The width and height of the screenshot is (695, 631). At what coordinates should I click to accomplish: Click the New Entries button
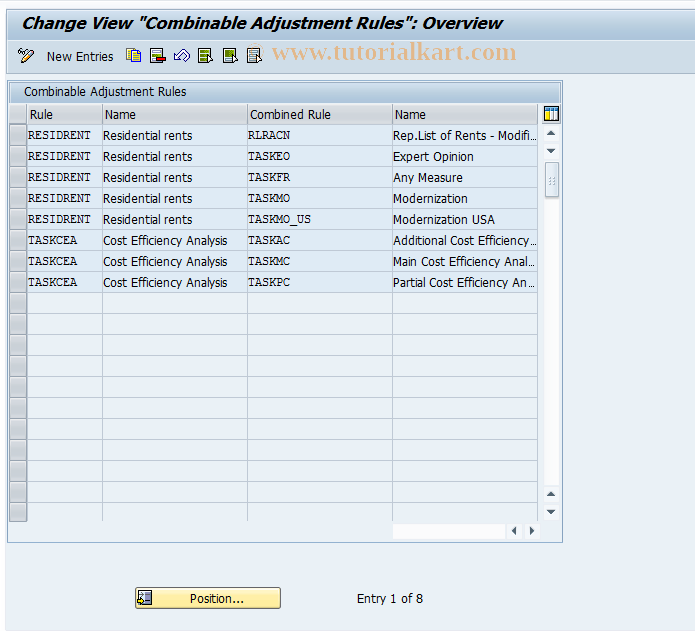click(80, 57)
